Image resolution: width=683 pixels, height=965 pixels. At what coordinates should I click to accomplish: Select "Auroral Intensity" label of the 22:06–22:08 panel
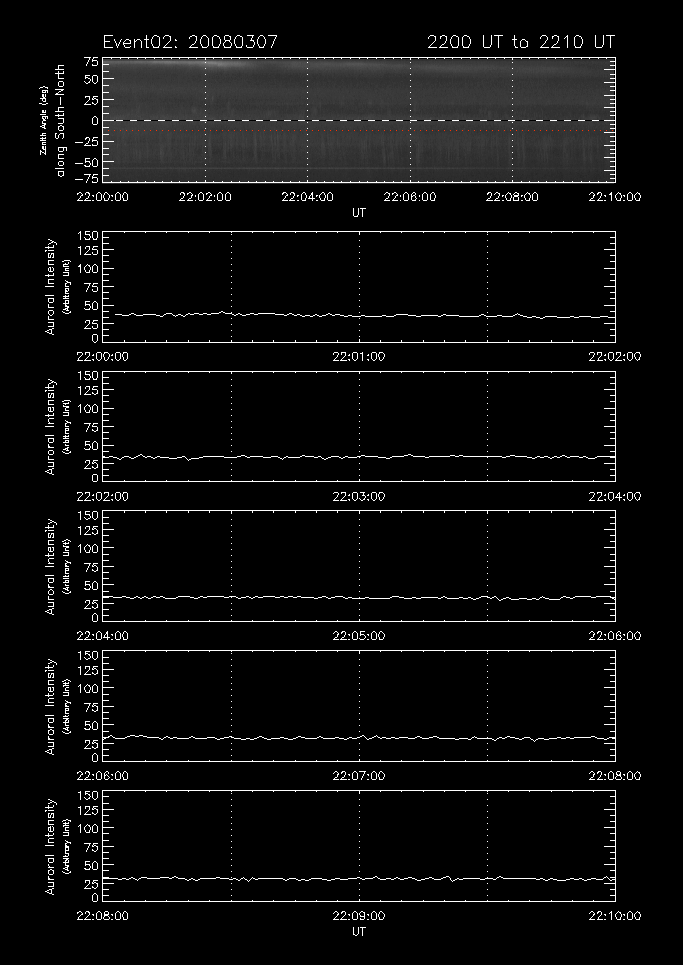click(50, 706)
